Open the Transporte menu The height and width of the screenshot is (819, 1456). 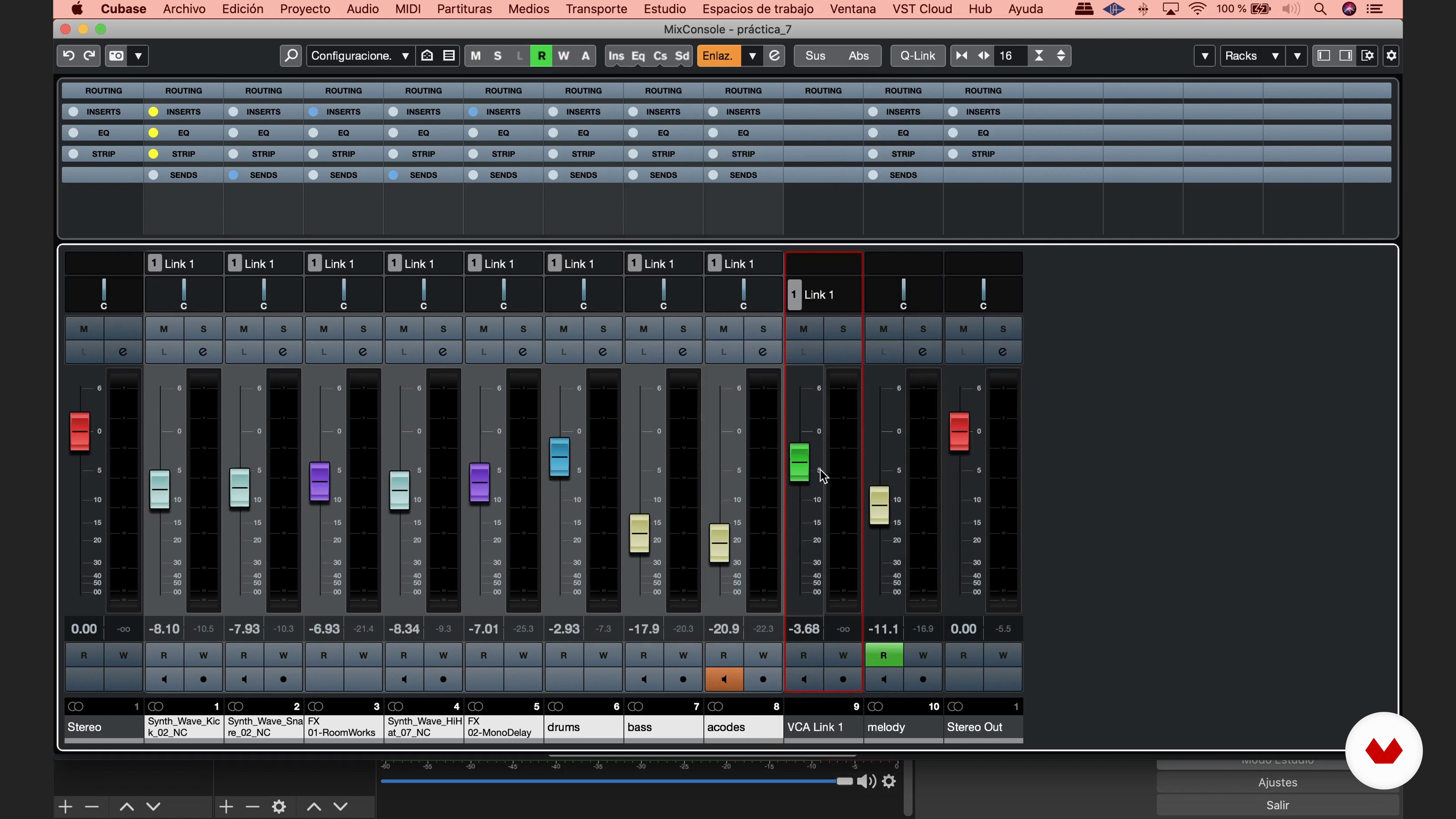coord(596,9)
